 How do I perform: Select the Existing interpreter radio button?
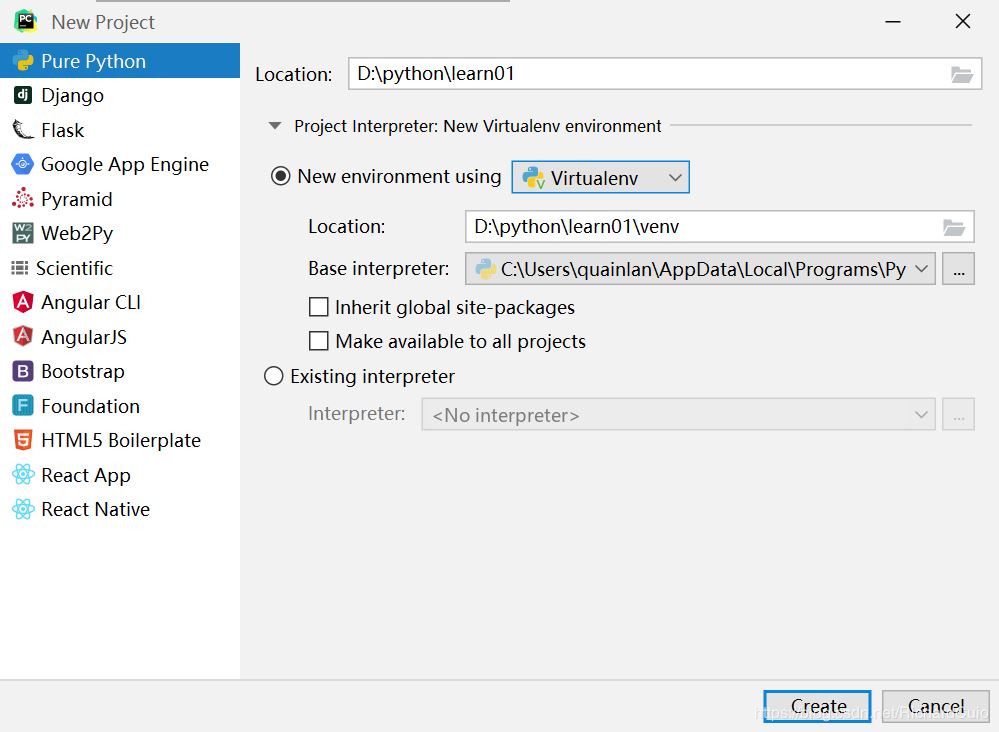pyautogui.click(x=274, y=377)
